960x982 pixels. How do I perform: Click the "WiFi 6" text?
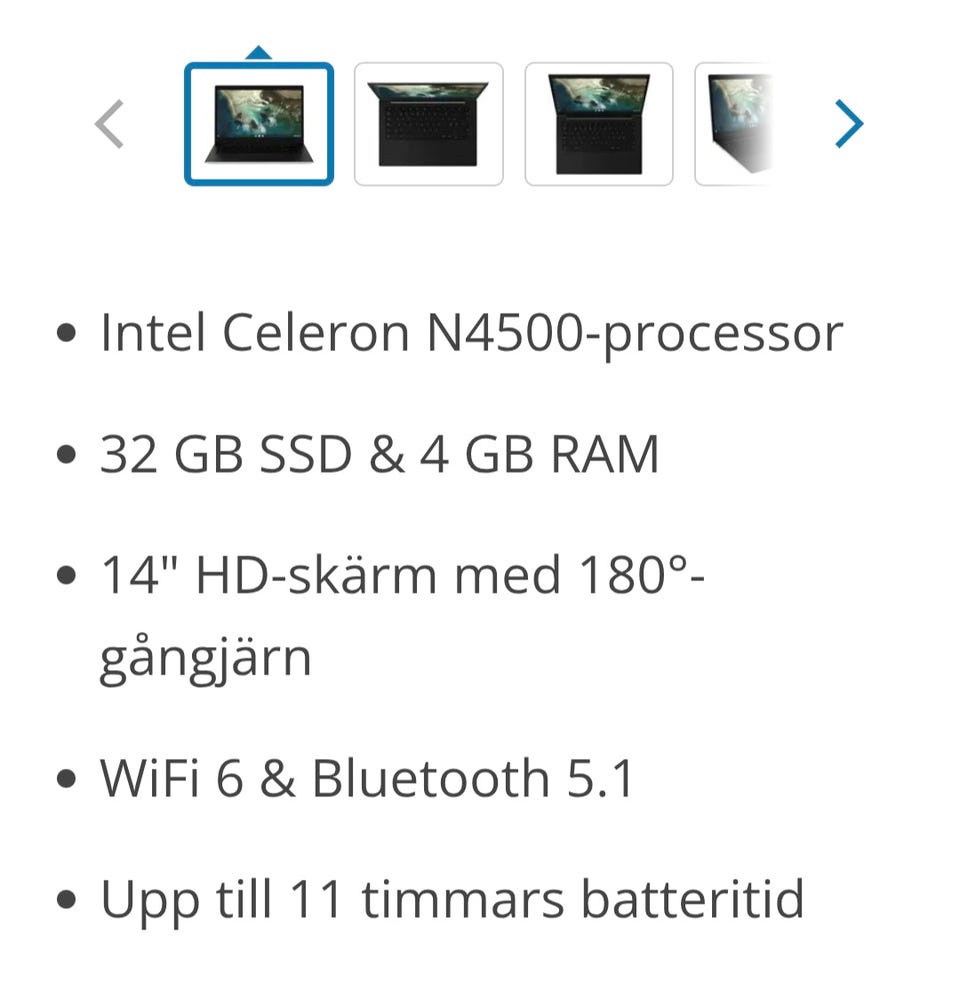tap(171, 779)
